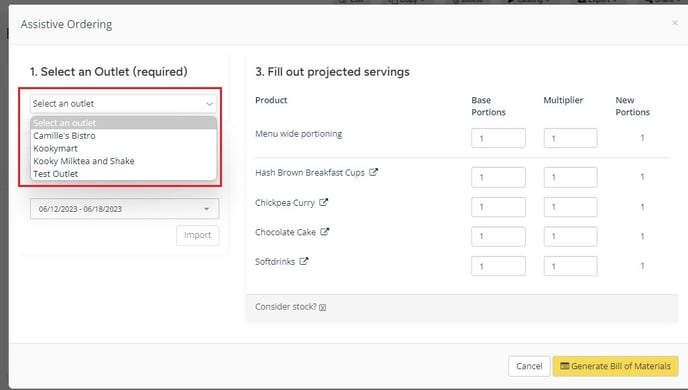The width and height of the screenshot is (688, 390).
Task: Focus Chocolate Cake Base Portions field
Action: click(x=498, y=236)
